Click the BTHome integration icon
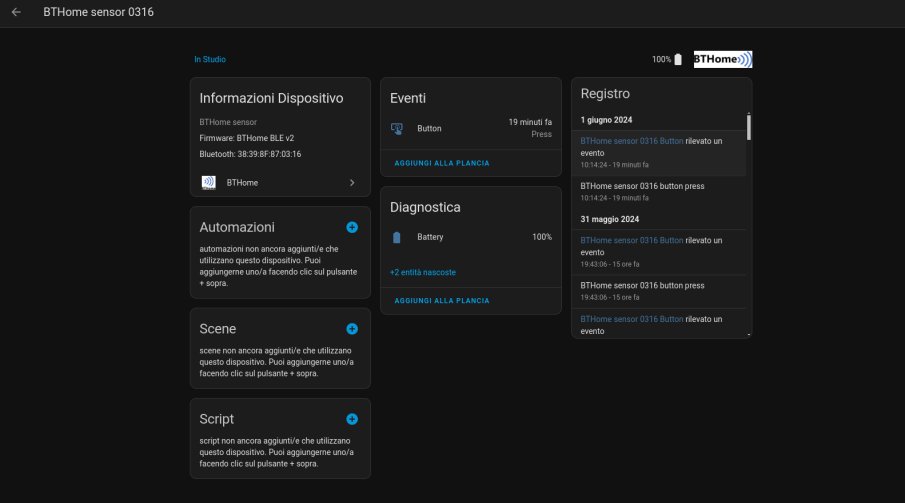Viewport: 905px width, 503px height. pyautogui.click(x=208, y=182)
